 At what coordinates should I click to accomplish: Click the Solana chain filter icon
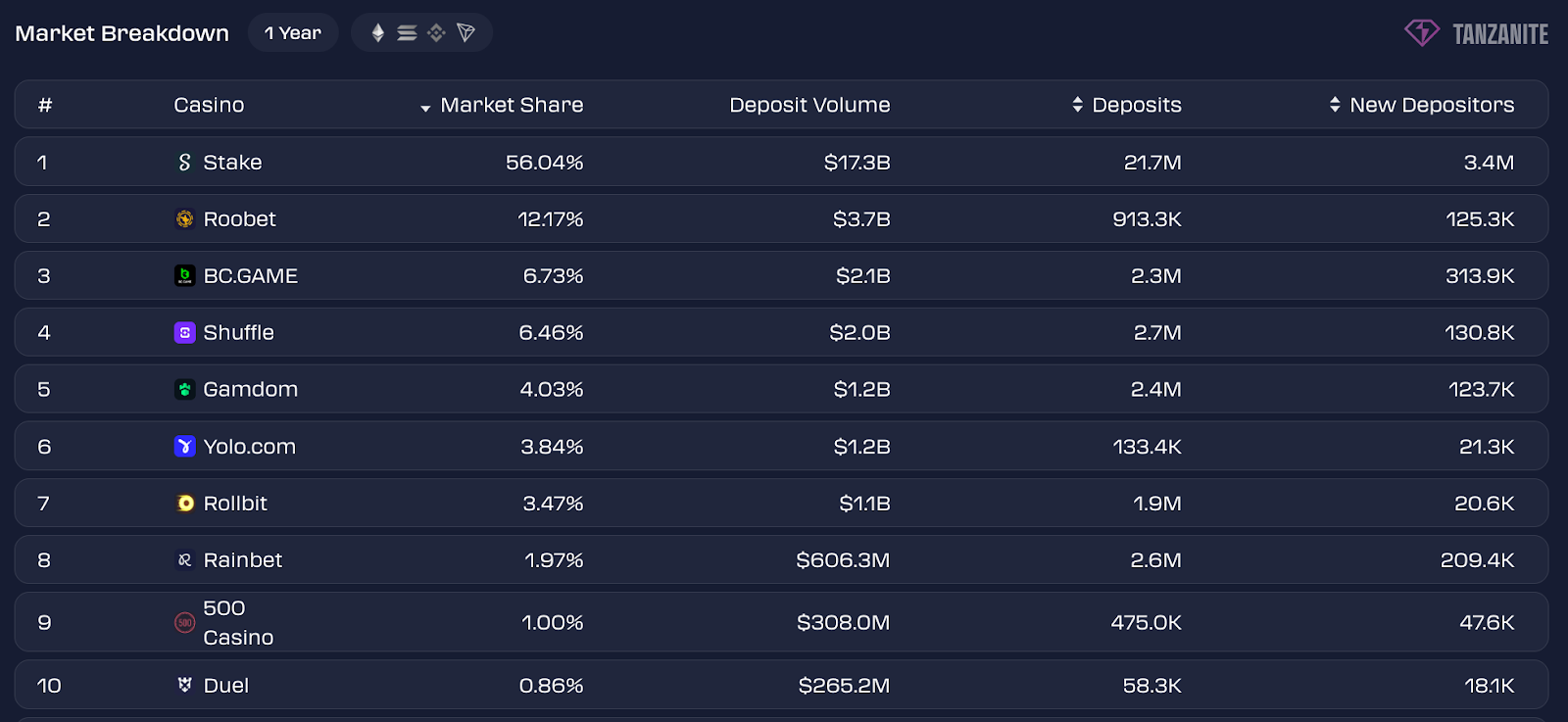(407, 33)
